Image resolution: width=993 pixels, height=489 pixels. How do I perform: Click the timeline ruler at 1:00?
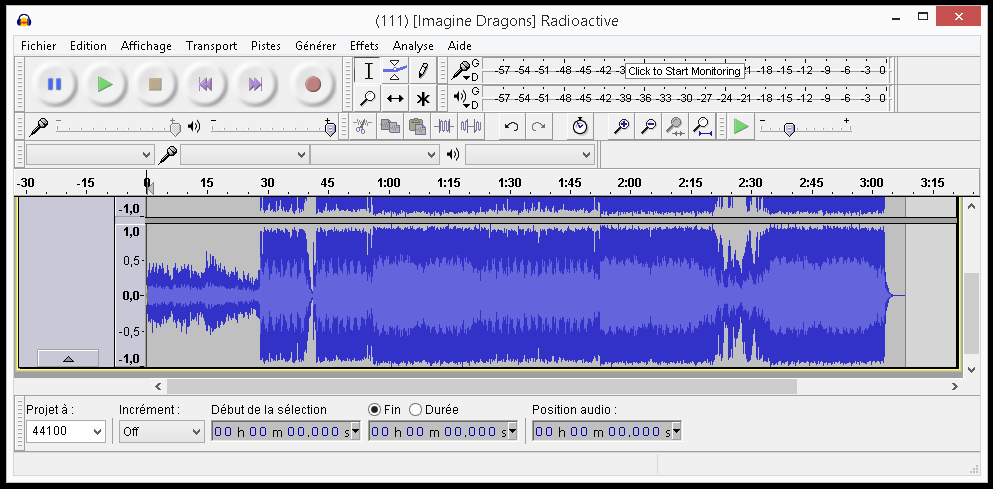coord(388,183)
